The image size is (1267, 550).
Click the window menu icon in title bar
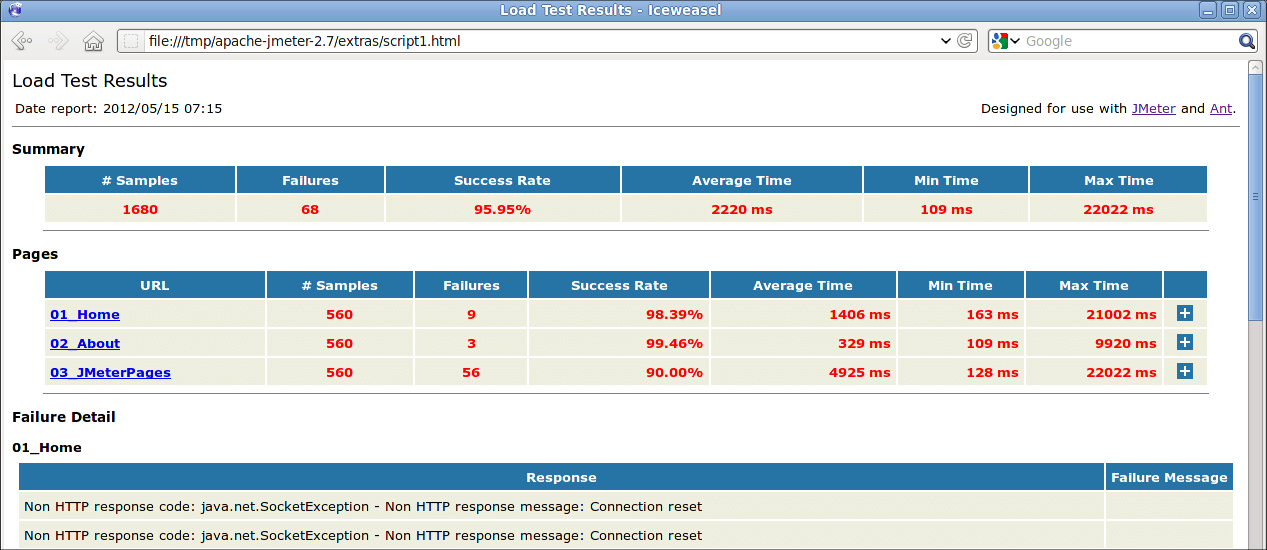(x=12, y=10)
